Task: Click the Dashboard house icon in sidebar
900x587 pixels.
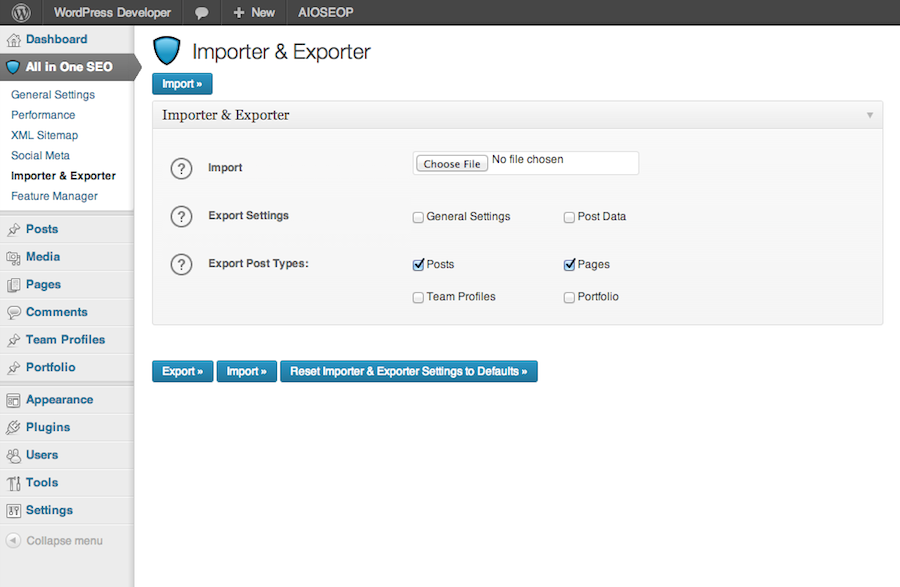Action: (13, 40)
